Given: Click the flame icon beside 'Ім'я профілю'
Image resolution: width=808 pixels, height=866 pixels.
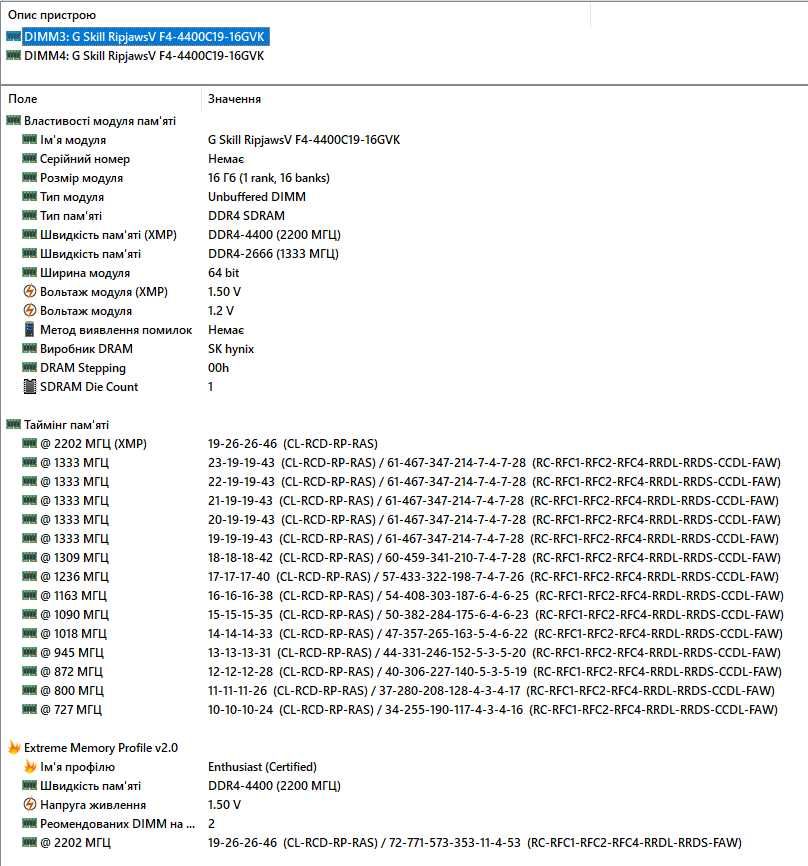Looking at the screenshot, I should coord(29,766).
